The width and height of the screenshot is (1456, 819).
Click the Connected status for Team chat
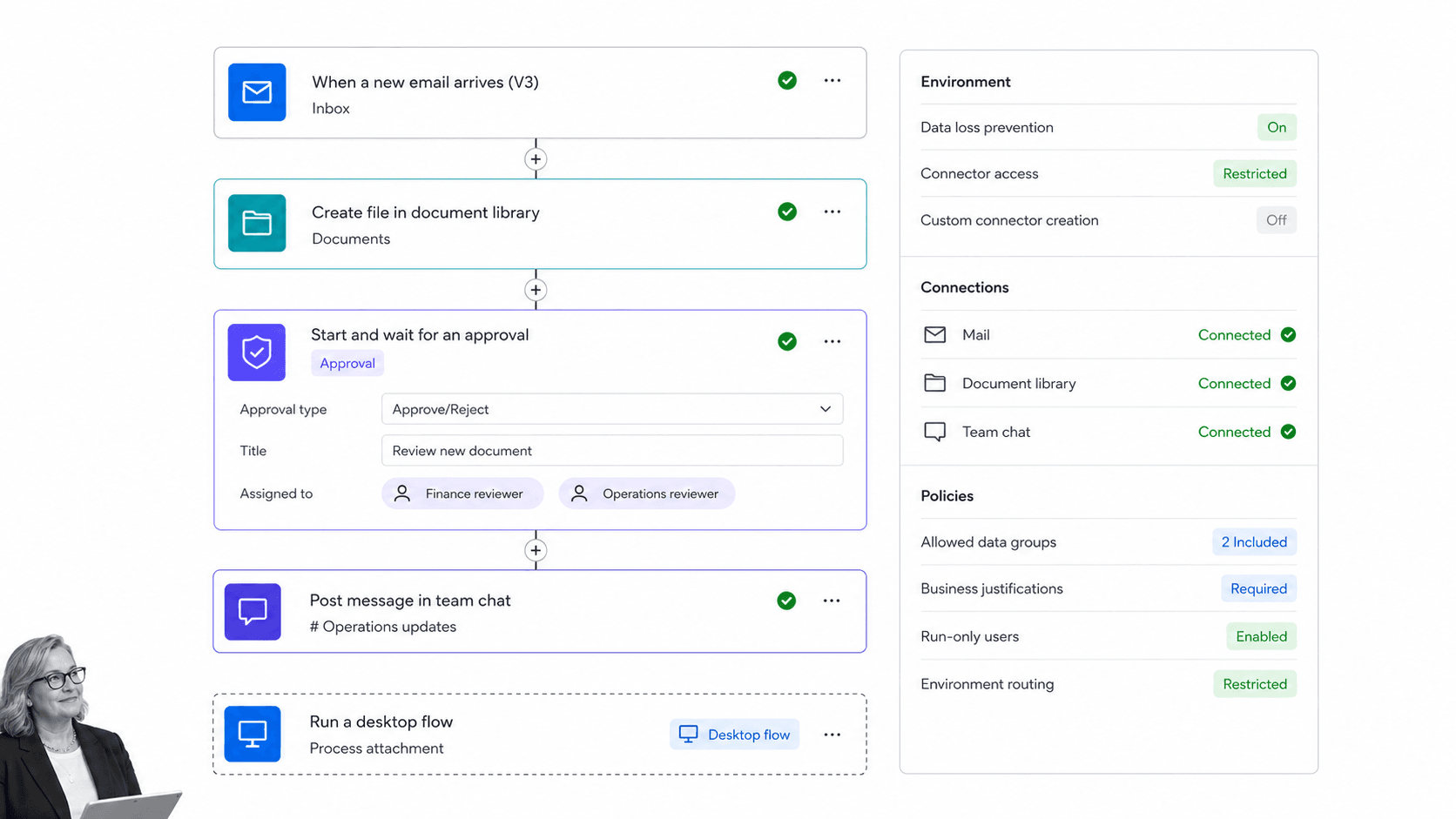[1234, 432]
